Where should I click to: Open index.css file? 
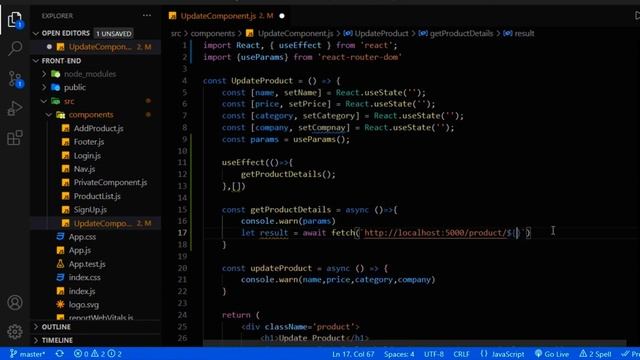coord(84,278)
